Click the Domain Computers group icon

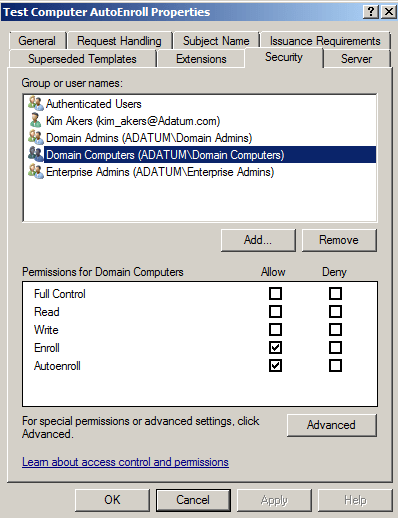pos(36,155)
